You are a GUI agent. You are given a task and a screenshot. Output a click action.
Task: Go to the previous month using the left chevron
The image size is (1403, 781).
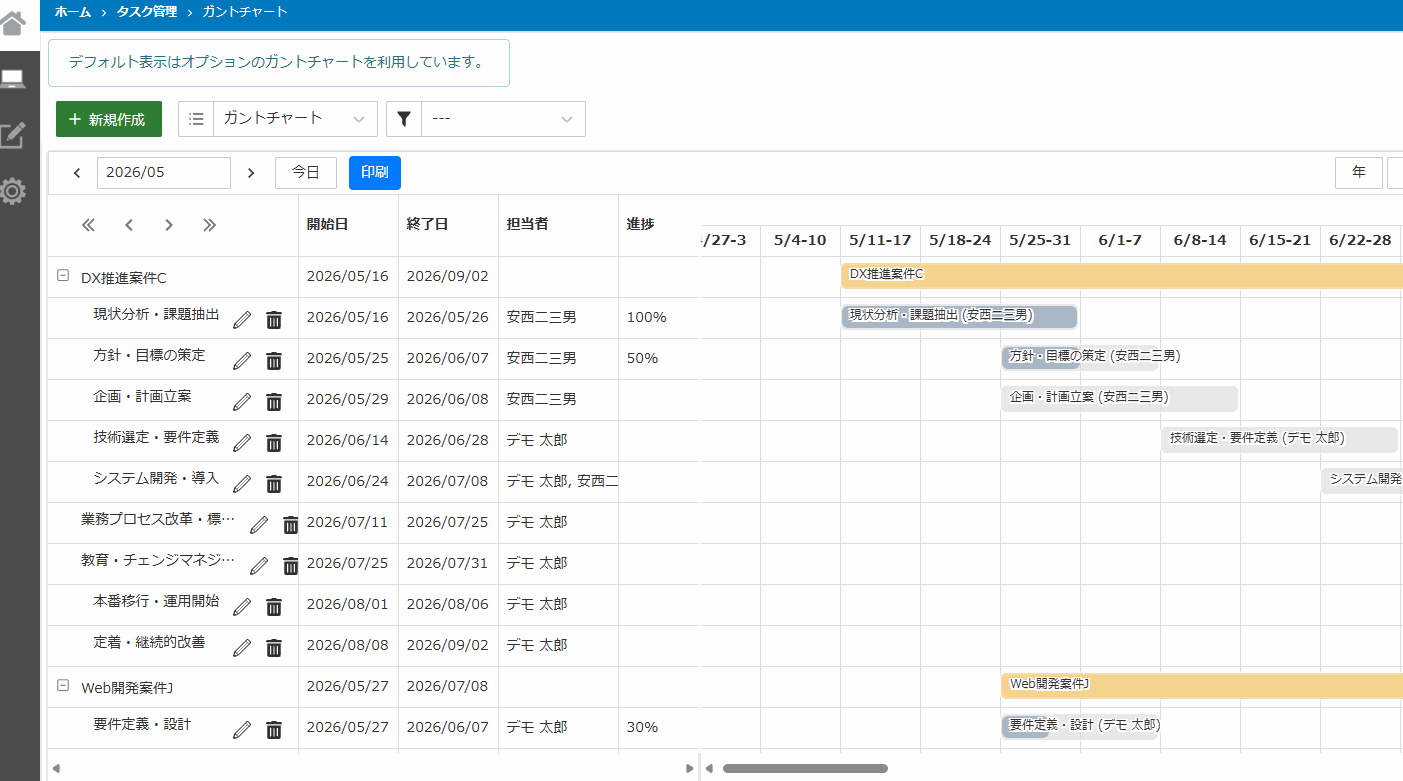coord(77,173)
